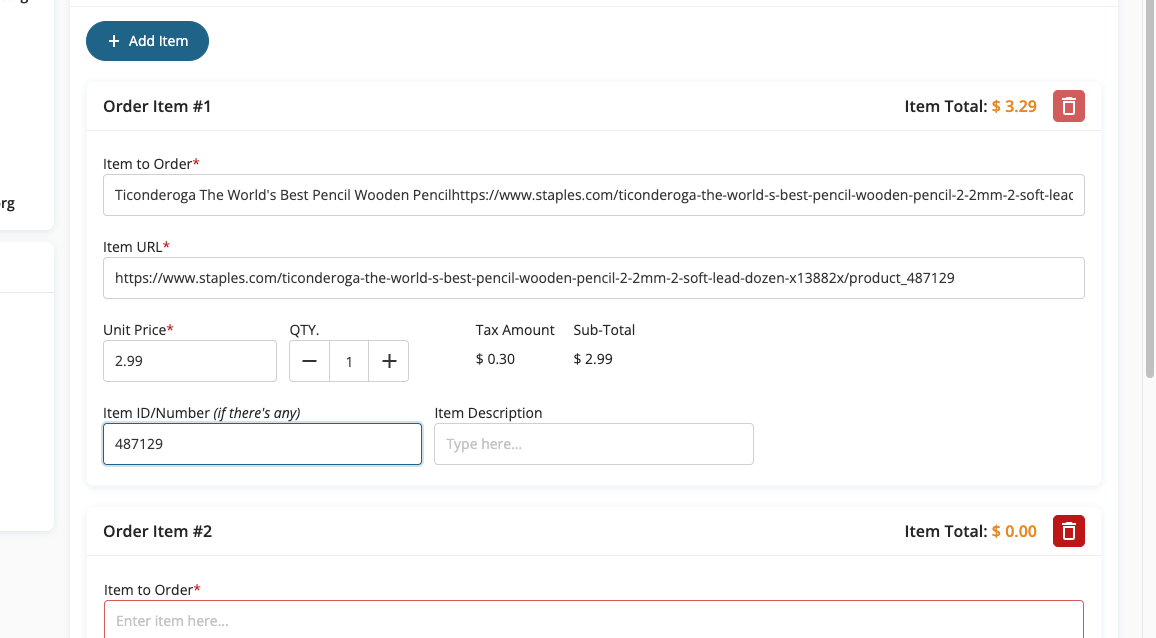Click the Sub-Total value $ 2.99
1156x638 pixels.
593,359
